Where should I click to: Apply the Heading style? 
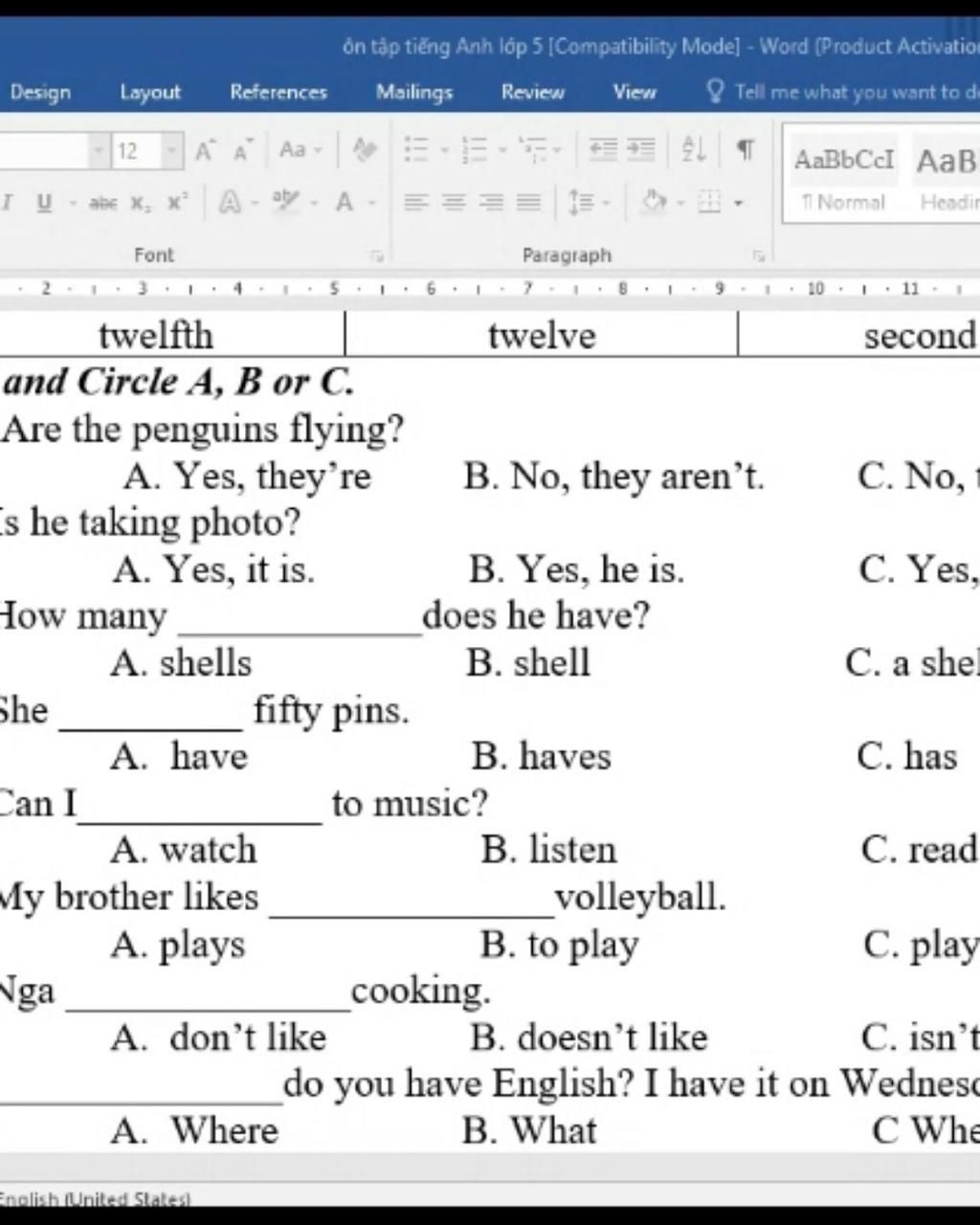tap(946, 176)
